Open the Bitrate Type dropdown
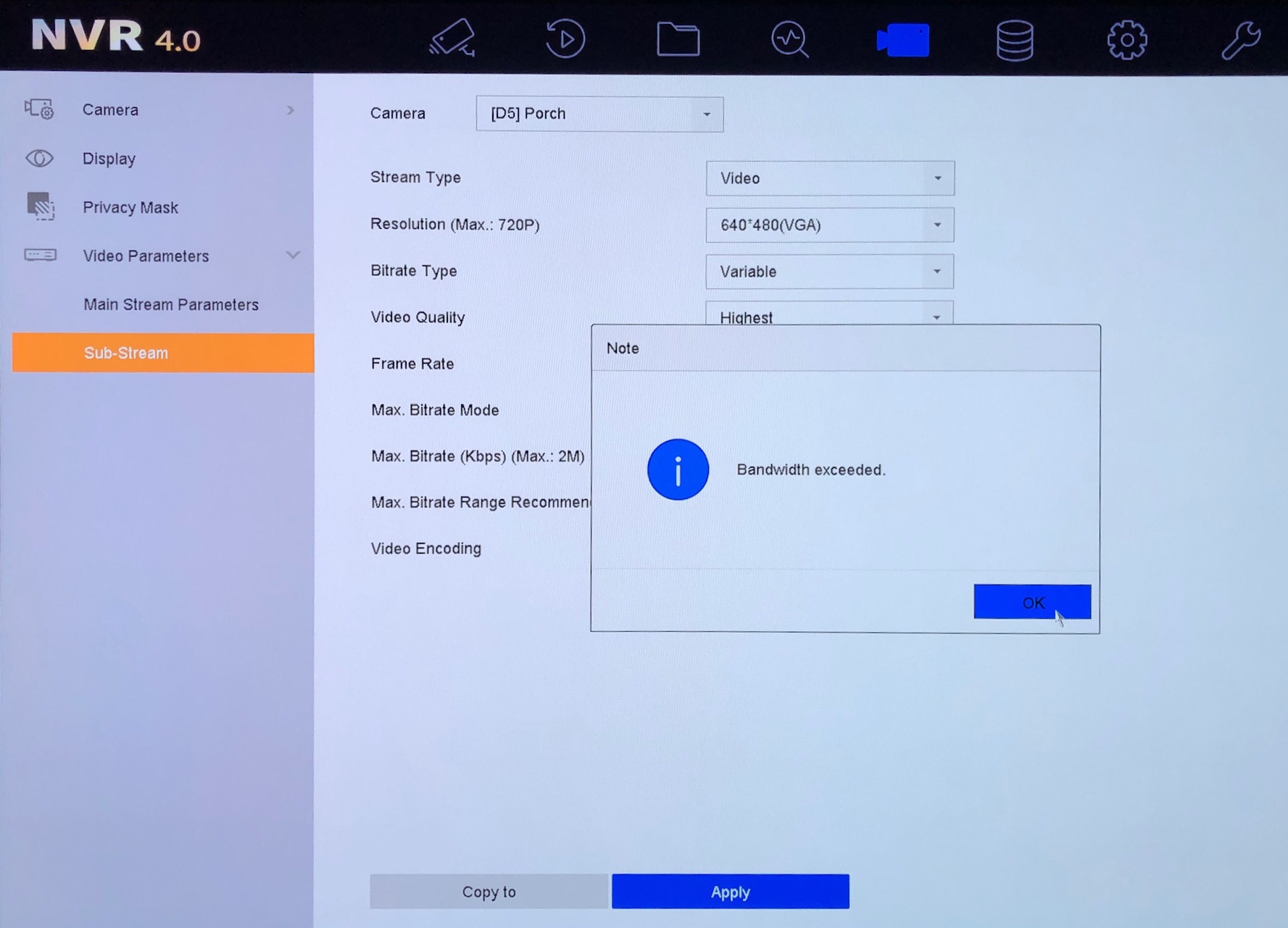Screen dimensions: 1288x928 829,272
